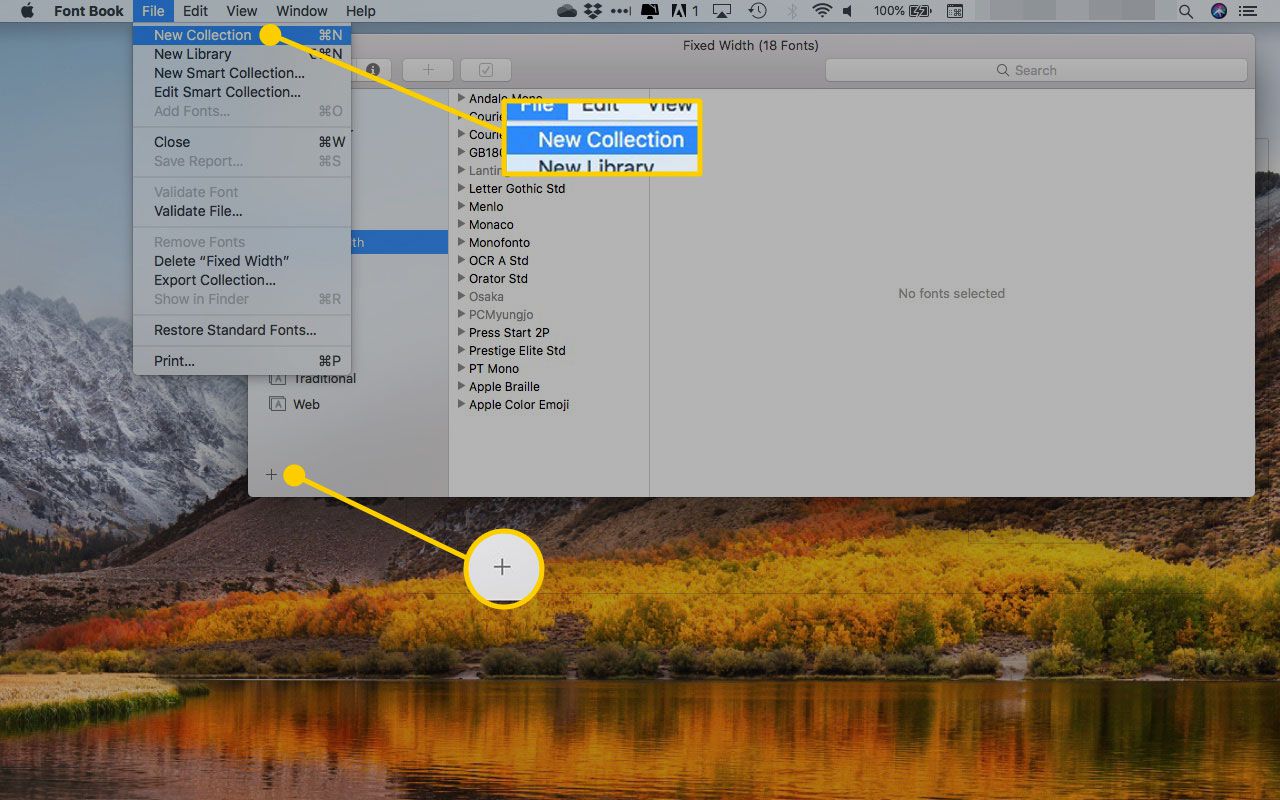Open the Window menu
The height and width of the screenshot is (800, 1280).
coord(301,11)
